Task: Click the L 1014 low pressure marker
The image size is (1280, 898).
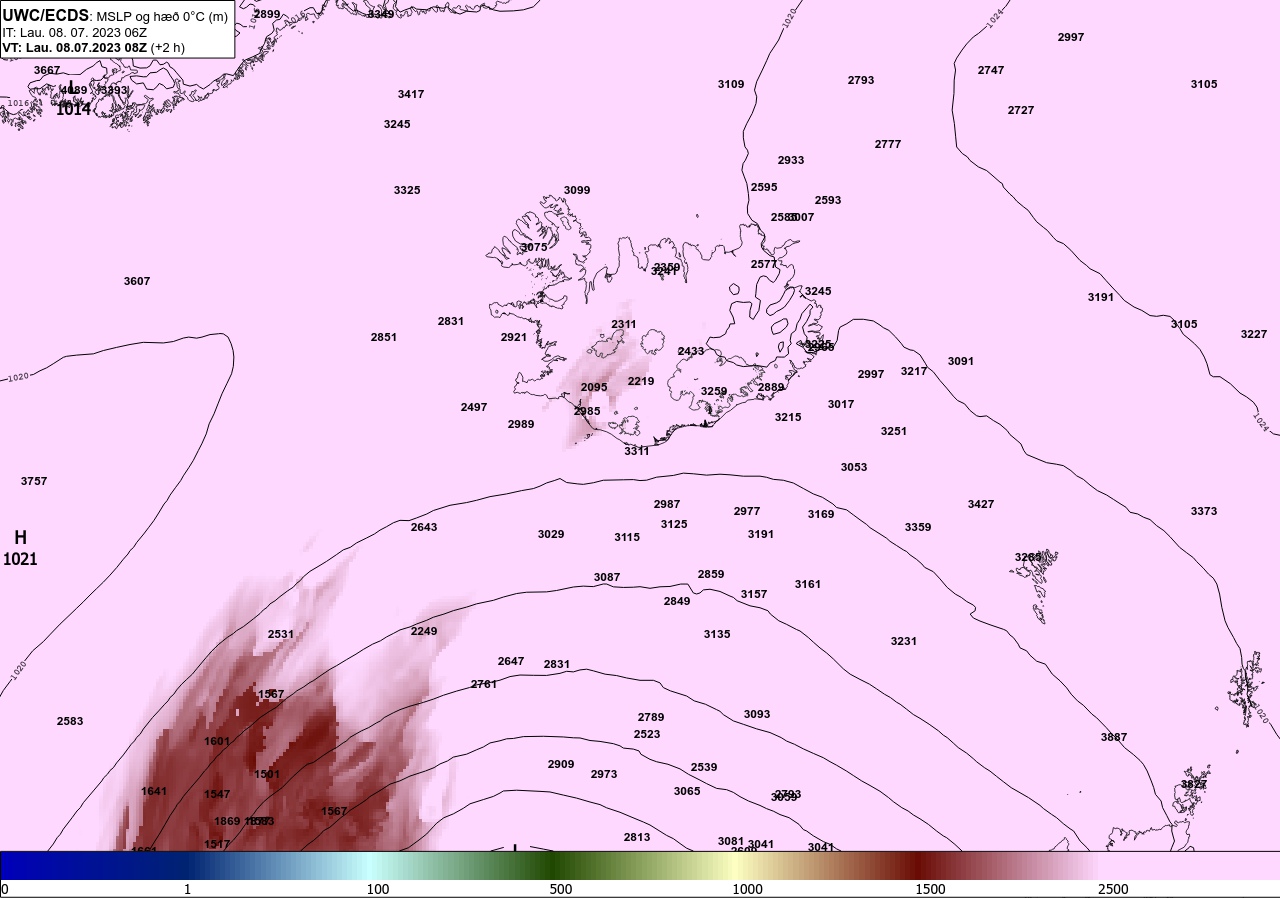Action: [72, 100]
